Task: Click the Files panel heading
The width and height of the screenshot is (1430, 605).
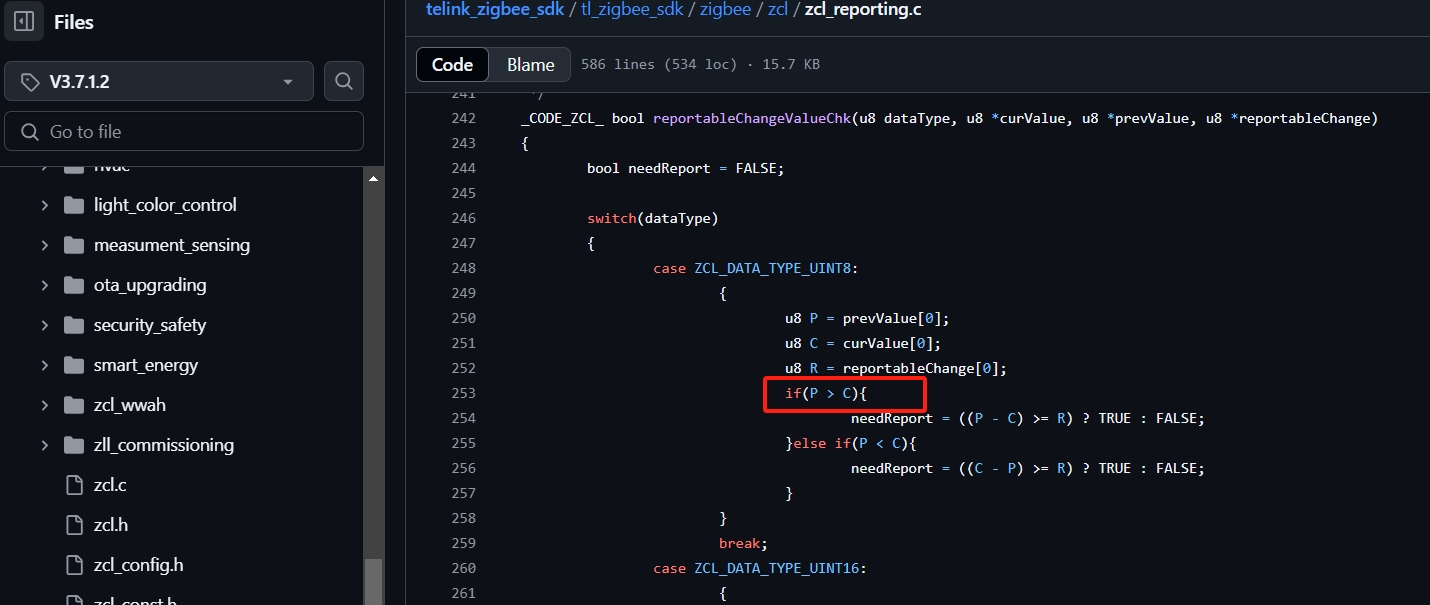Action: tap(74, 22)
